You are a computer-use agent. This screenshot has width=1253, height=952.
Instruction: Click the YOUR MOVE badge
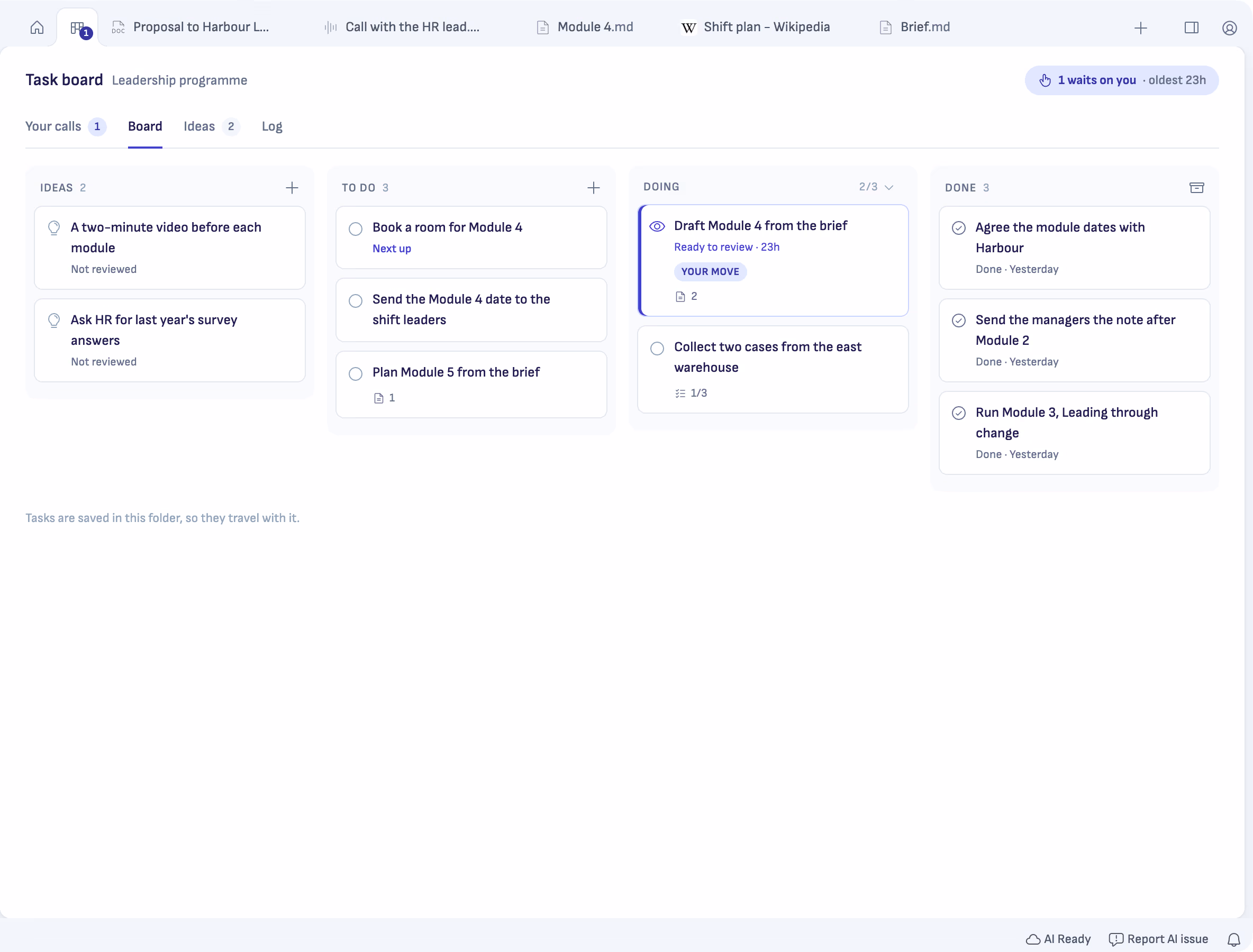pos(710,272)
